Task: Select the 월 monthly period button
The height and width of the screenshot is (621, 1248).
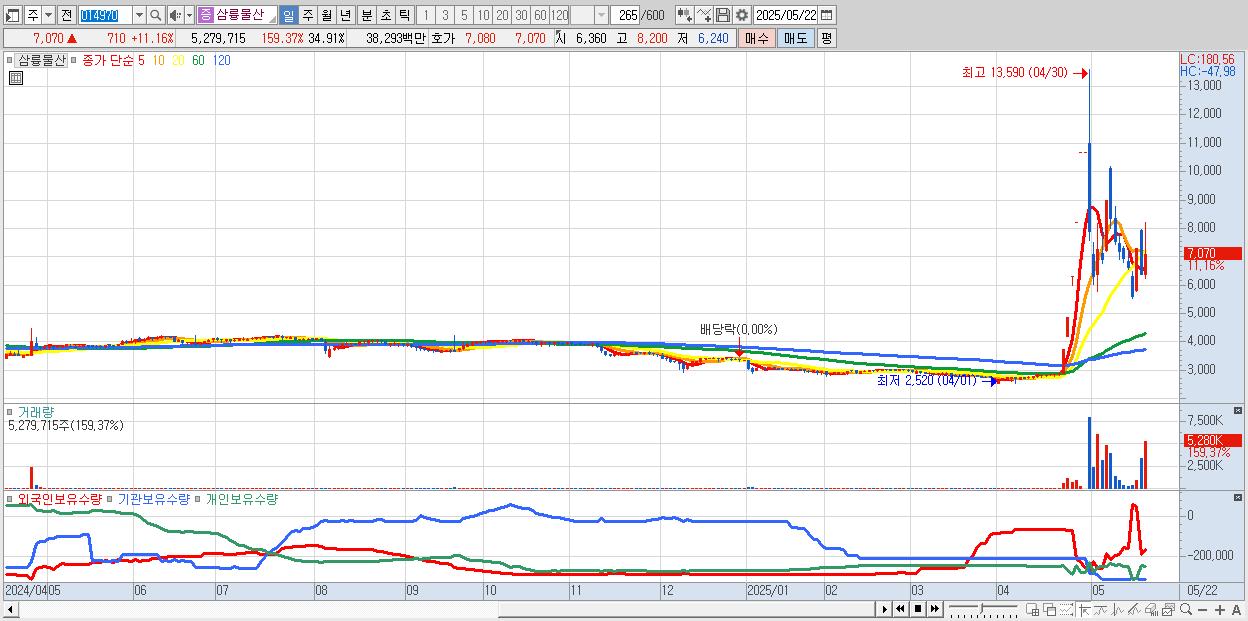Action: (x=326, y=15)
